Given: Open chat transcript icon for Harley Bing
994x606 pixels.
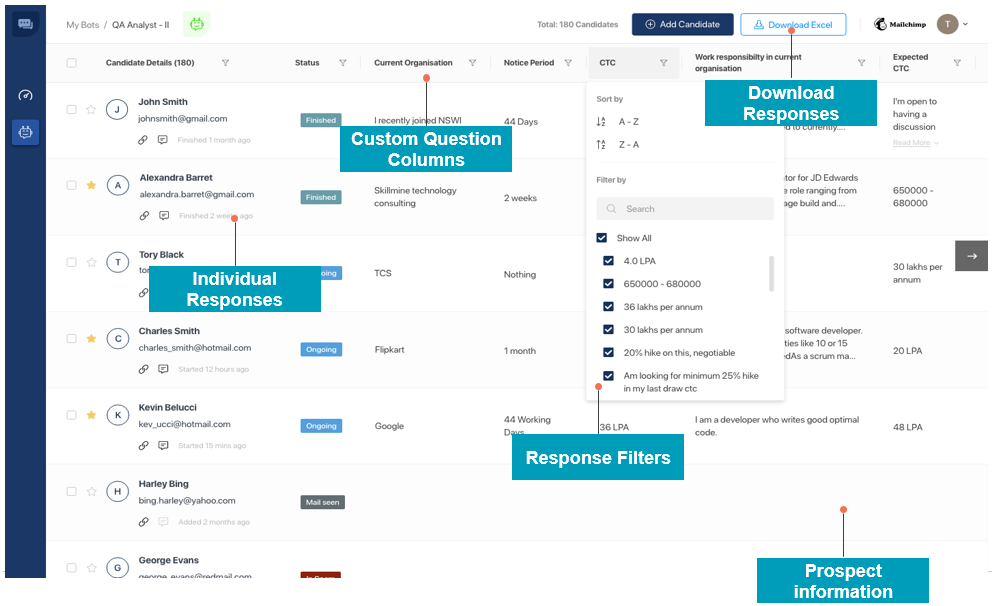Looking at the screenshot, I should [164, 522].
